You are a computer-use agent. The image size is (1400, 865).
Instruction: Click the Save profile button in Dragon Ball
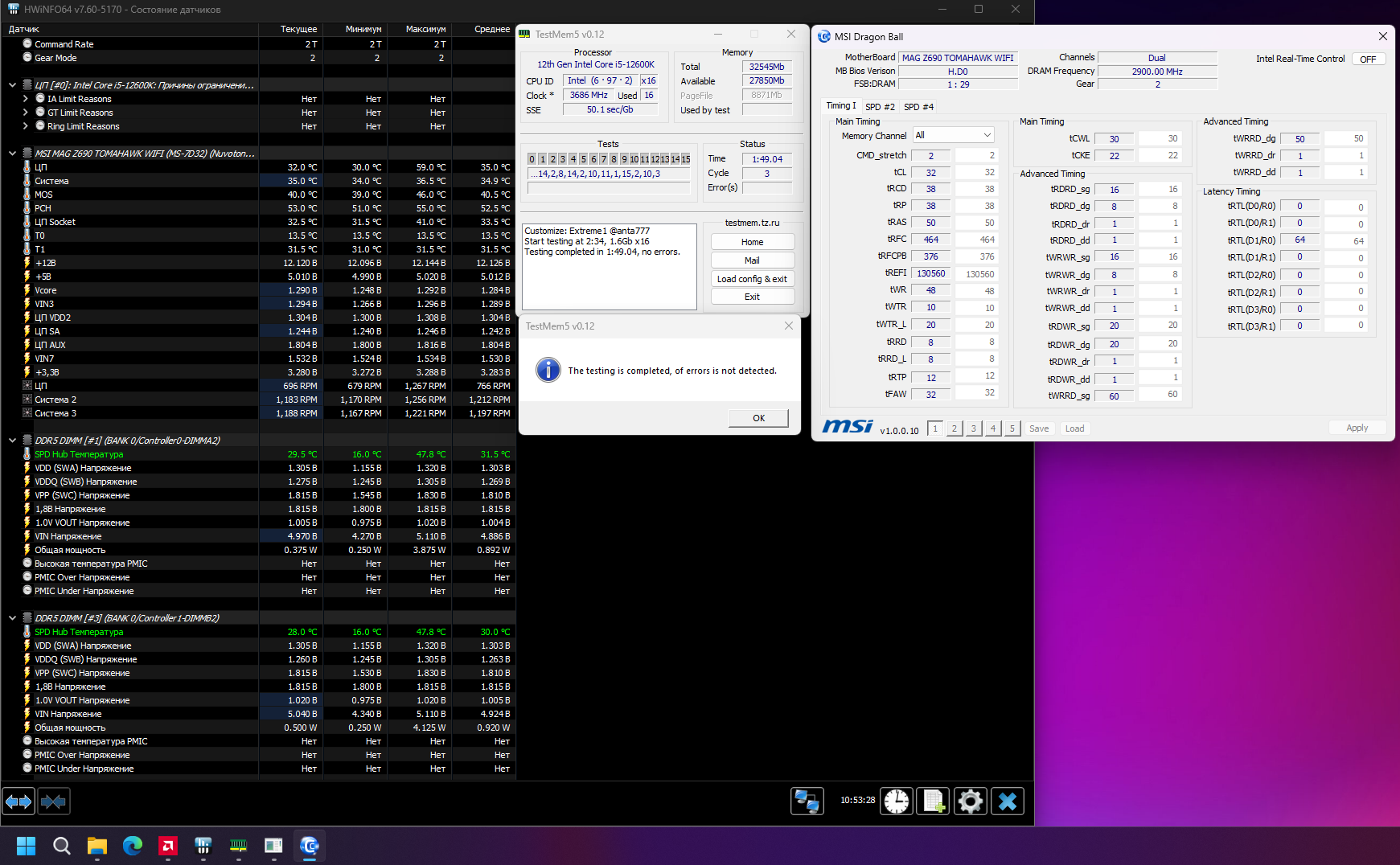pyautogui.click(x=1039, y=428)
